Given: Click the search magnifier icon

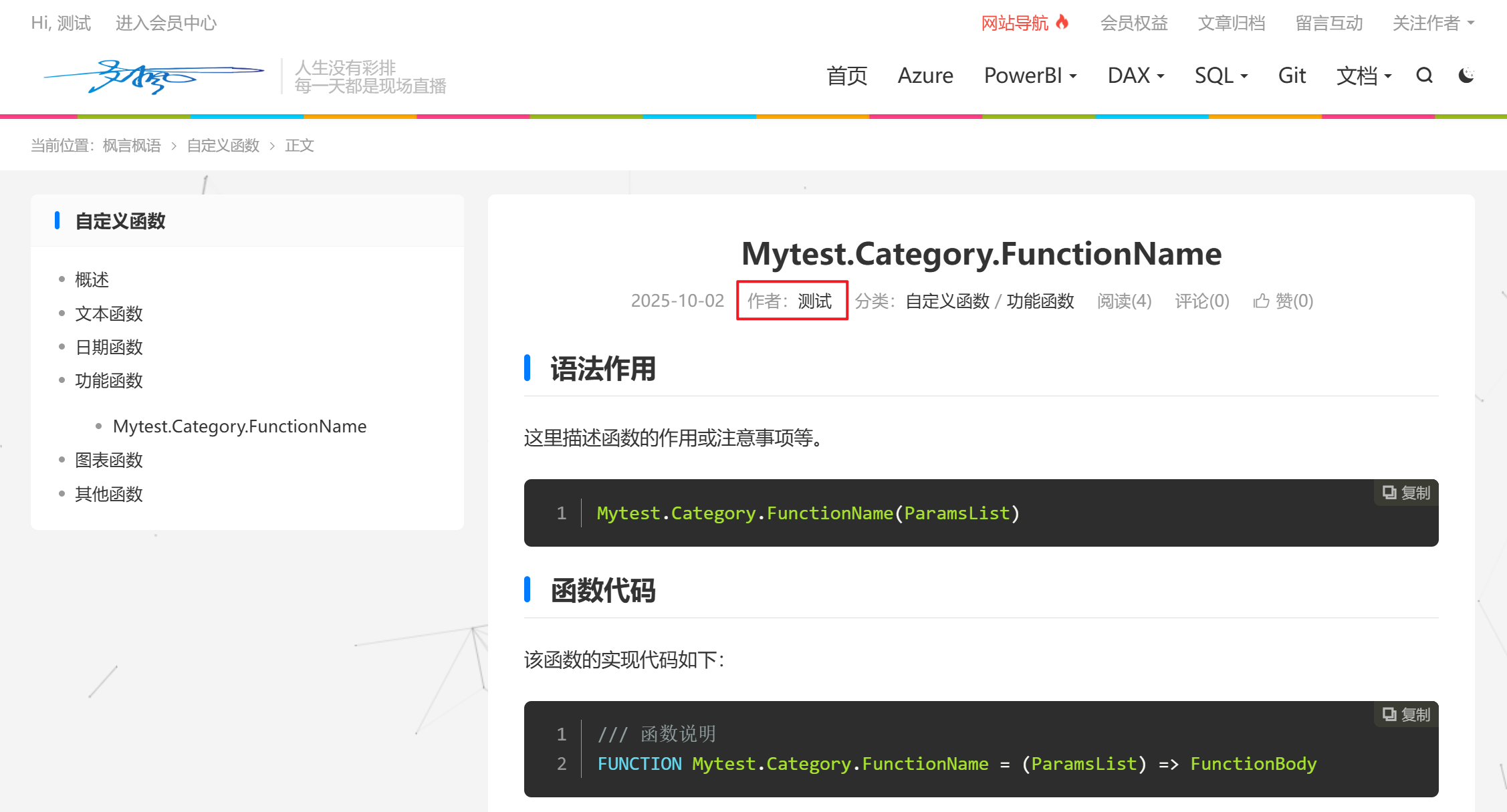Looking at the screenshot, I should pyautogui.click(x=1424, y=76).
